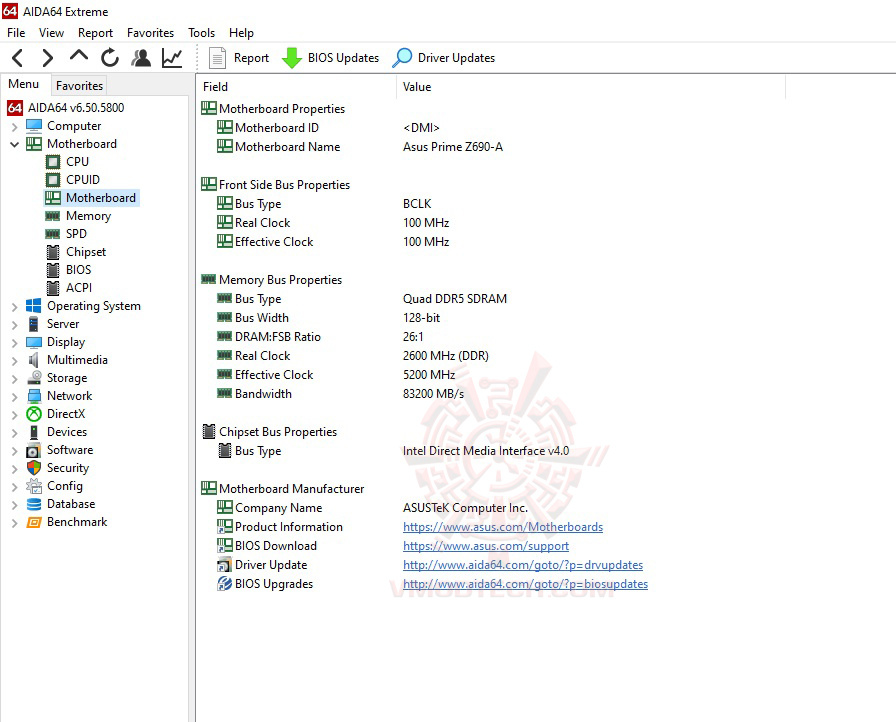Click the back navigation arrow
896x722 pixels.
[16, 57]
